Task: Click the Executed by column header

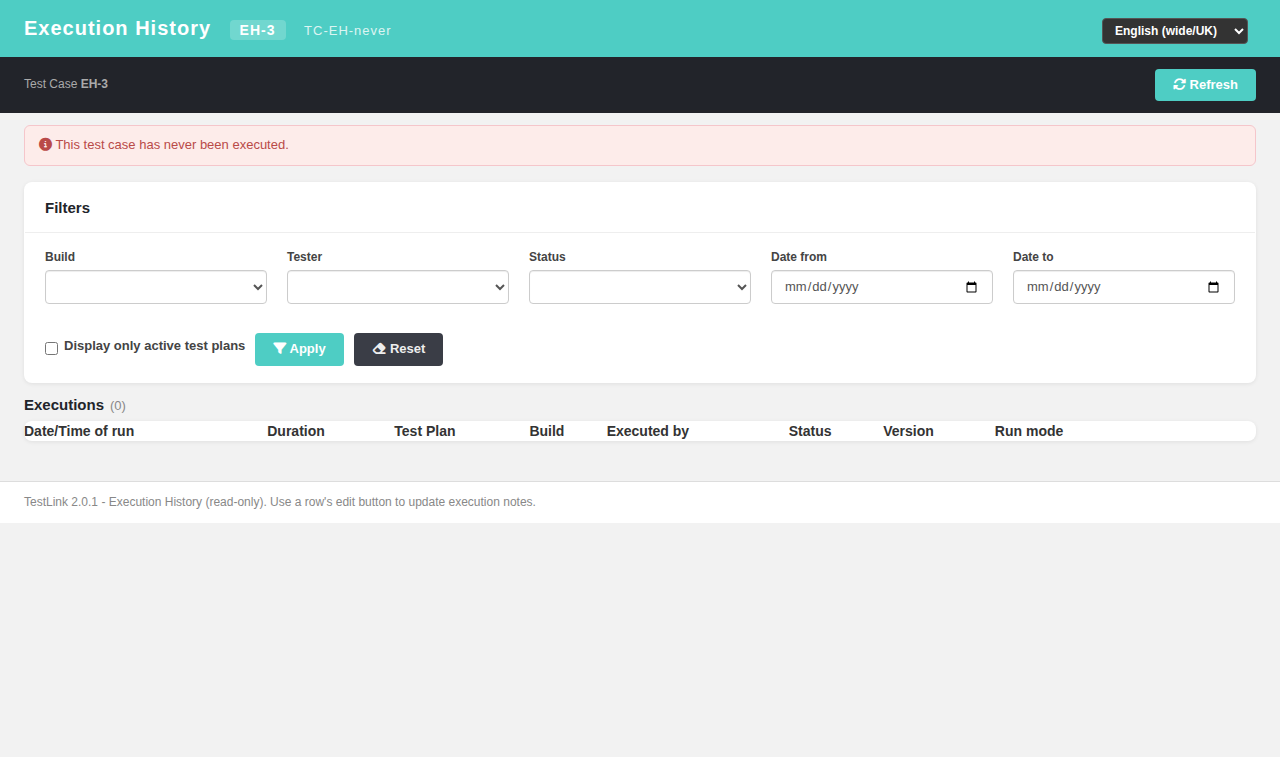Action: [648, 431]
